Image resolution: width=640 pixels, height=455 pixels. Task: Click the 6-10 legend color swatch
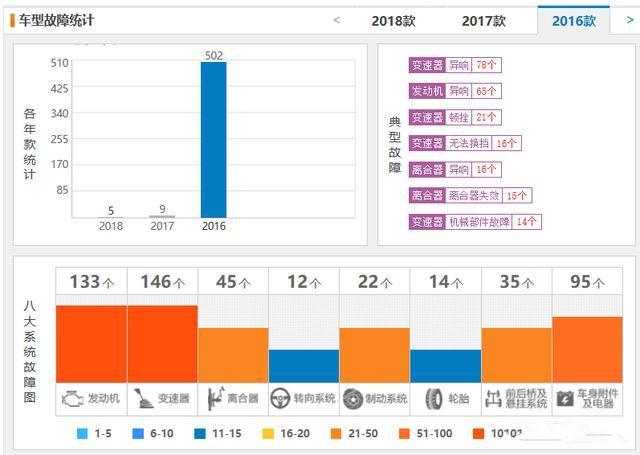point(138,434)
